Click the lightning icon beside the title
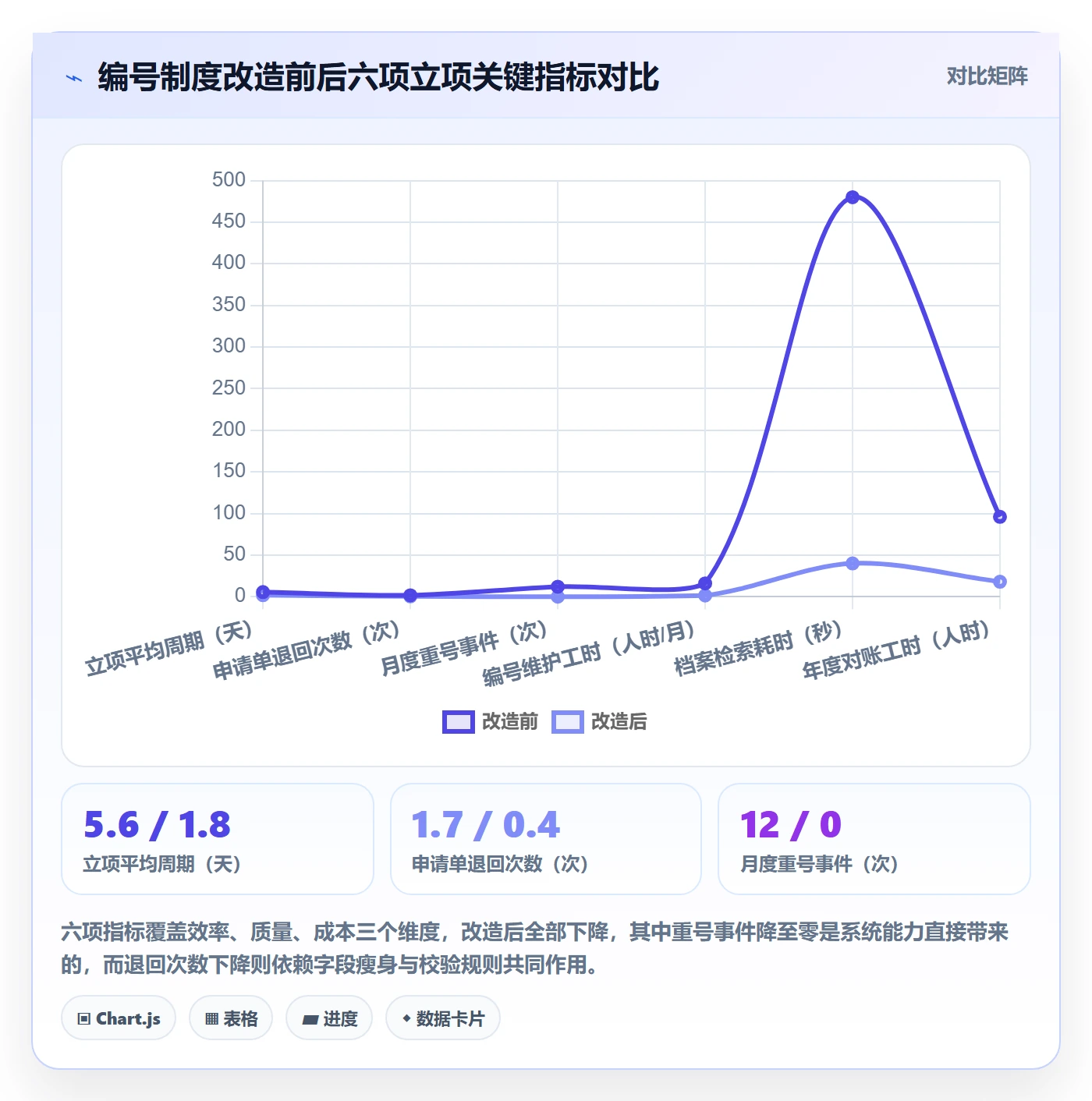The image size is (1092, 1101). point(74,78)
